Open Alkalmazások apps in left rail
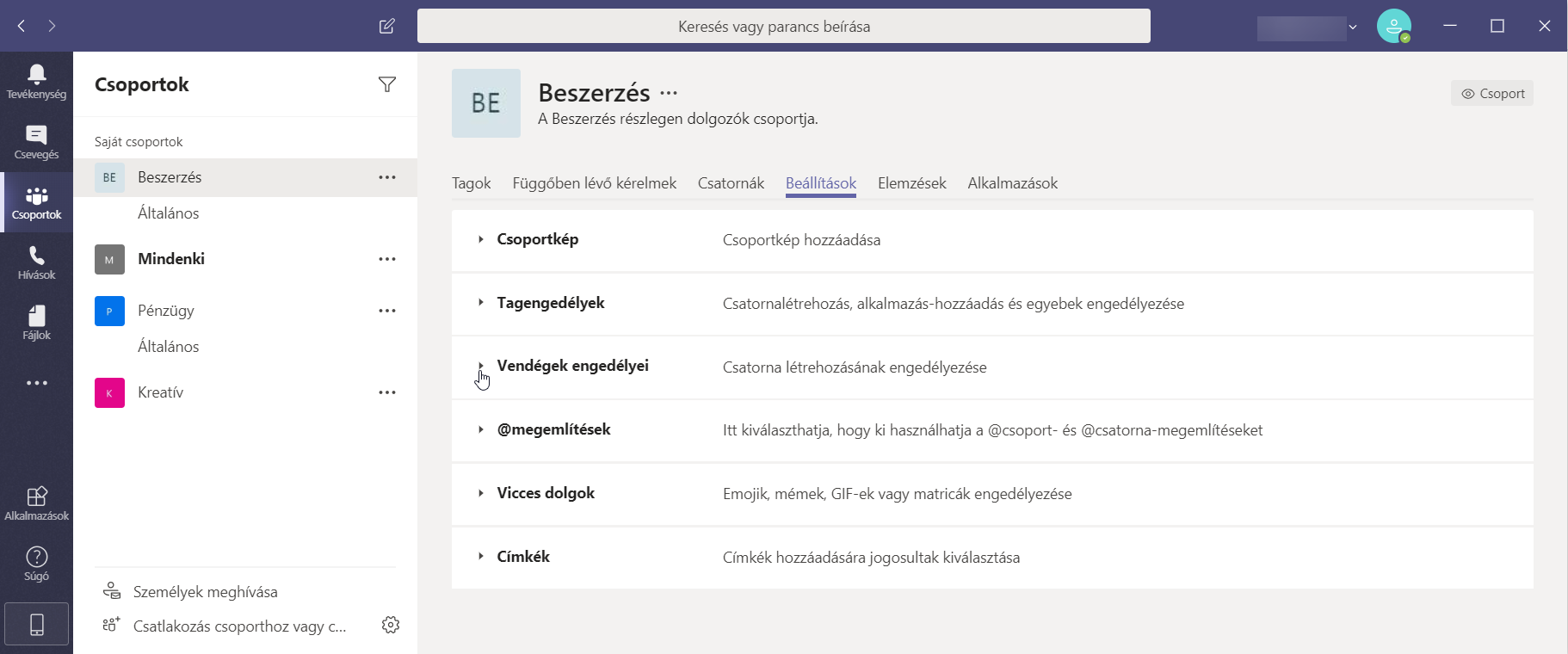Viewport: 1568px width, 654px height. [36, 503]
